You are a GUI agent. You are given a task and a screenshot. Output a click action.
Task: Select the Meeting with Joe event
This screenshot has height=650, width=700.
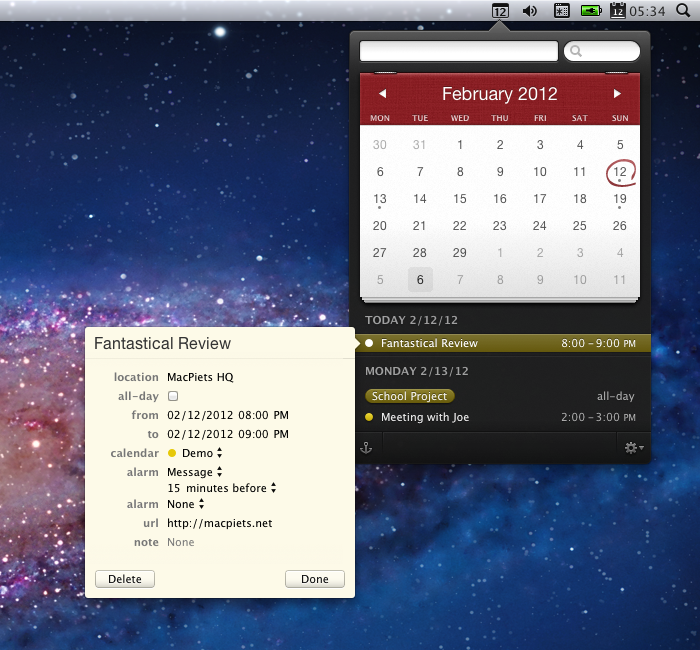(x=425, y=417)
